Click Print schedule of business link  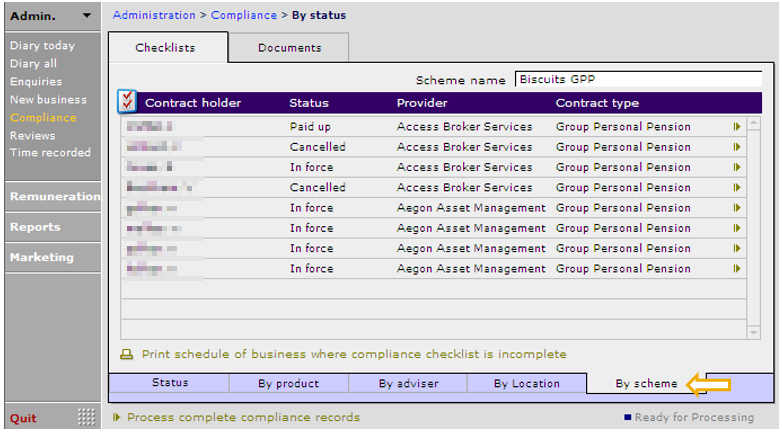coord(354,354)
